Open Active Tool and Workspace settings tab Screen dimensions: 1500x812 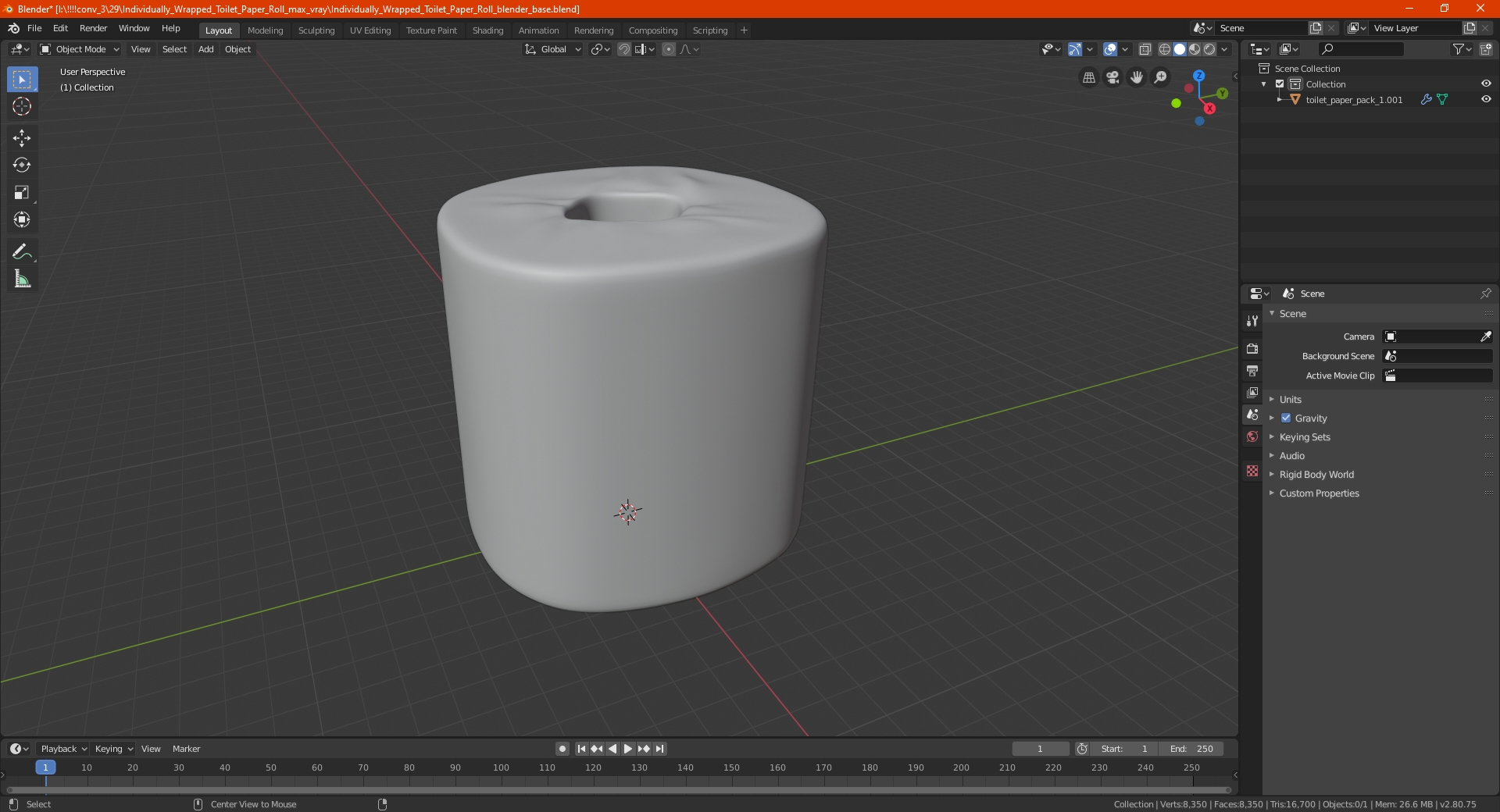(x=1252, y=320)
